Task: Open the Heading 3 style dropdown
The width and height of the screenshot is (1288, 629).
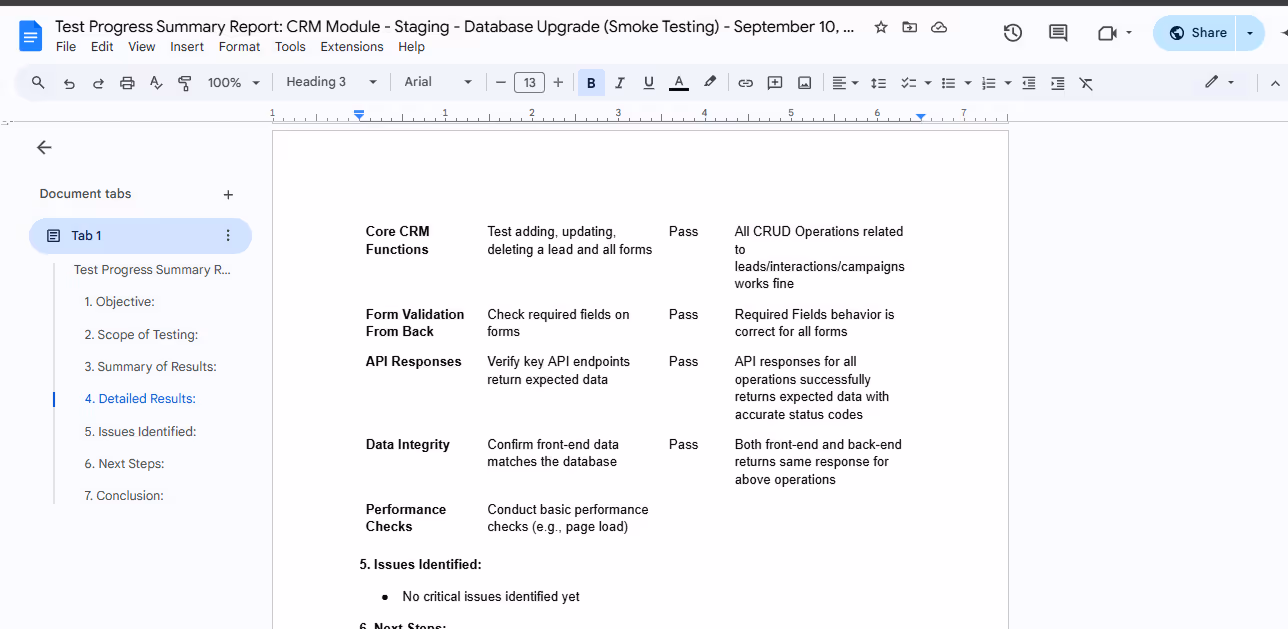Action: point(331,82)
